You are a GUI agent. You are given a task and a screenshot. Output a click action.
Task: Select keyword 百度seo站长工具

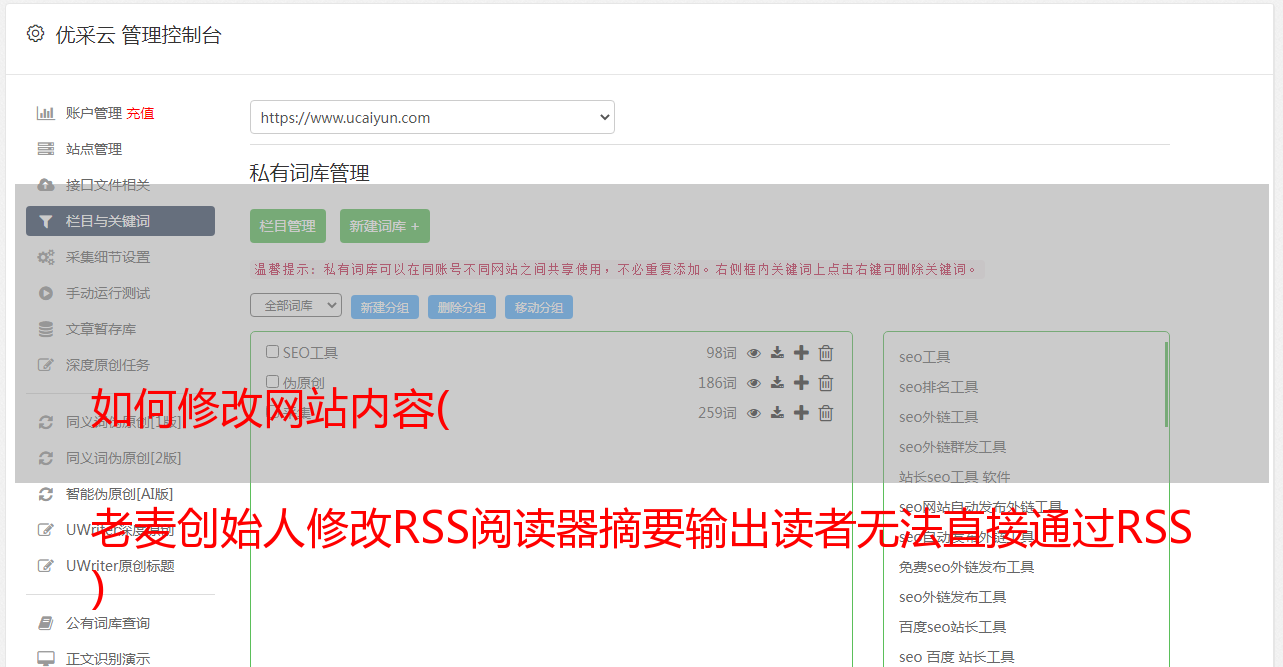[x=952, y=627]
